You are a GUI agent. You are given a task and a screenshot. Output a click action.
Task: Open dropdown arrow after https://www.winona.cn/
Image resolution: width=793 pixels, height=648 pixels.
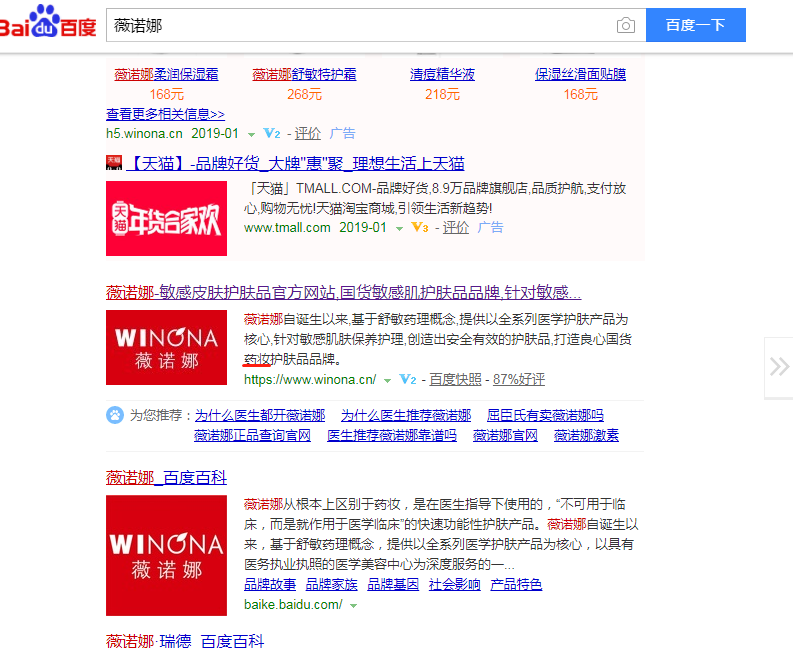387,381
